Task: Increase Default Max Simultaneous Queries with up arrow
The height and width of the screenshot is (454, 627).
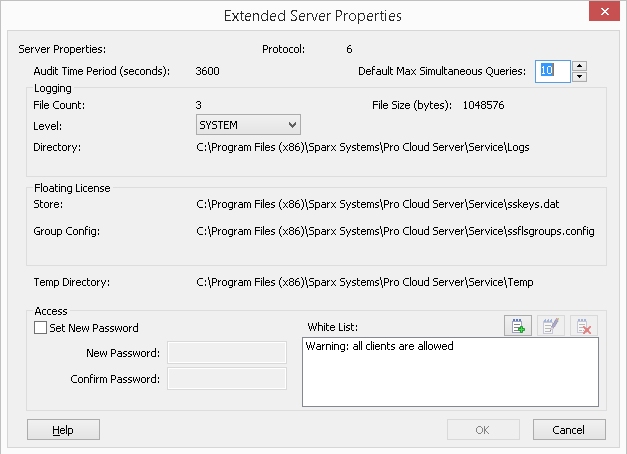Action: (x=580, y=66)
